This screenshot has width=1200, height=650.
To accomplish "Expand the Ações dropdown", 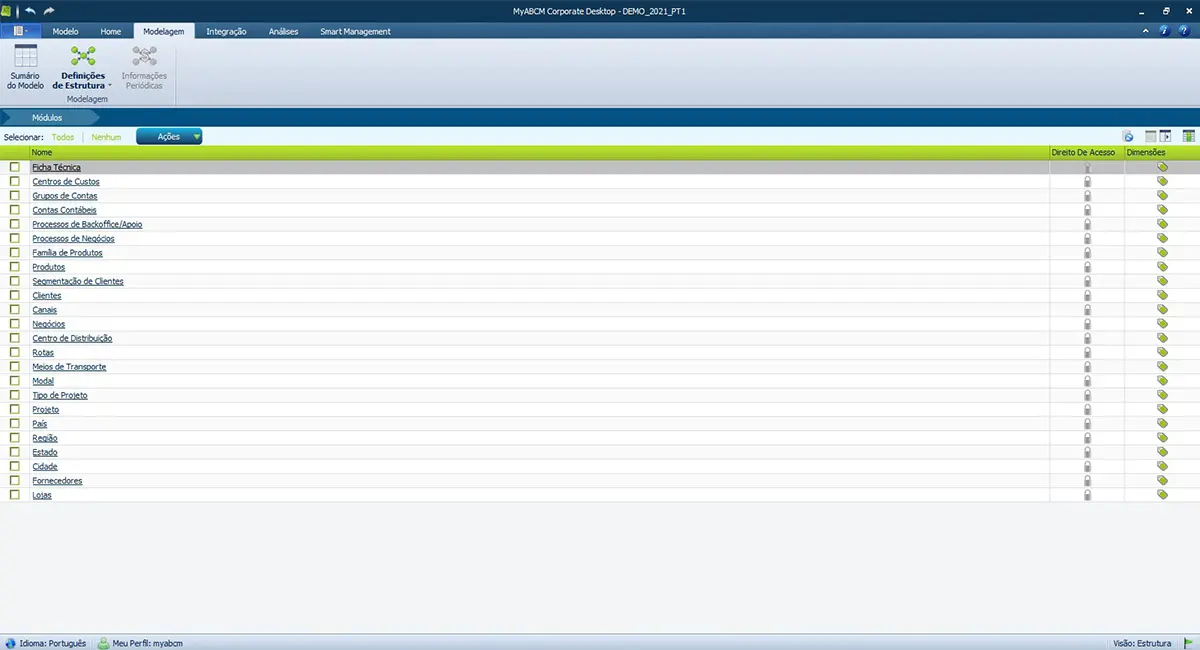I will (169, 137).
